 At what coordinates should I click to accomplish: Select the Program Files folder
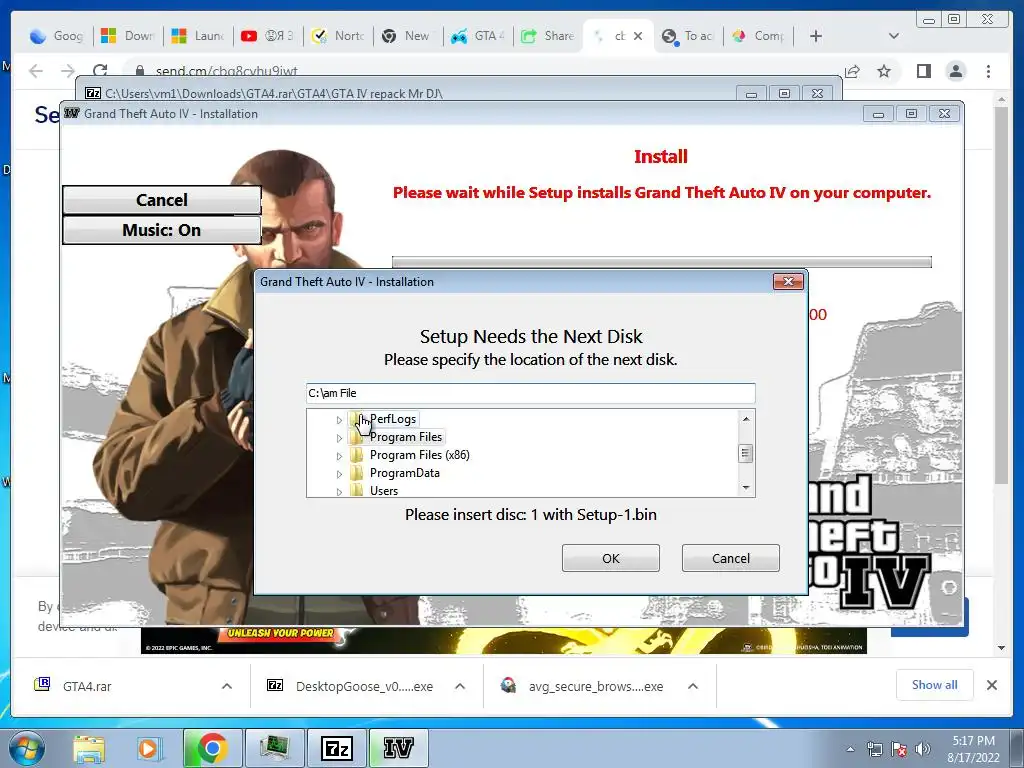[406, 437]
